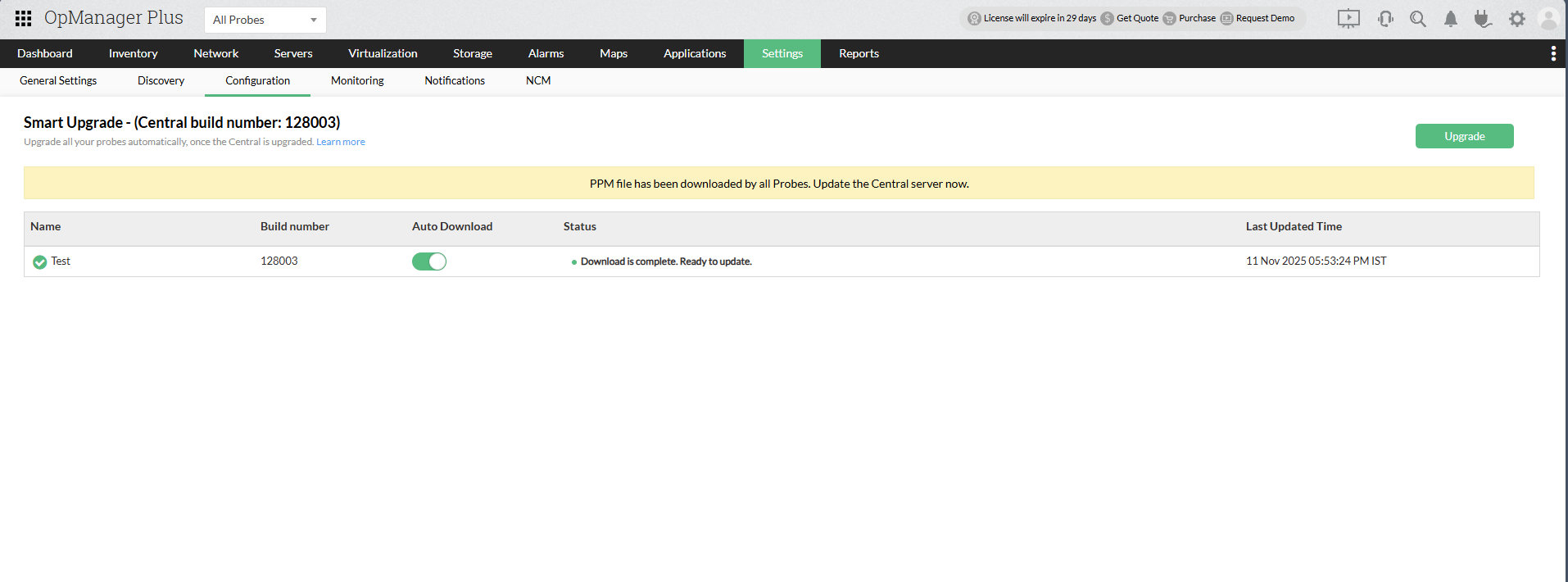Click build number 128003 in table row
This screenshot has width=1568, height=582.
[x=279, y=261]
